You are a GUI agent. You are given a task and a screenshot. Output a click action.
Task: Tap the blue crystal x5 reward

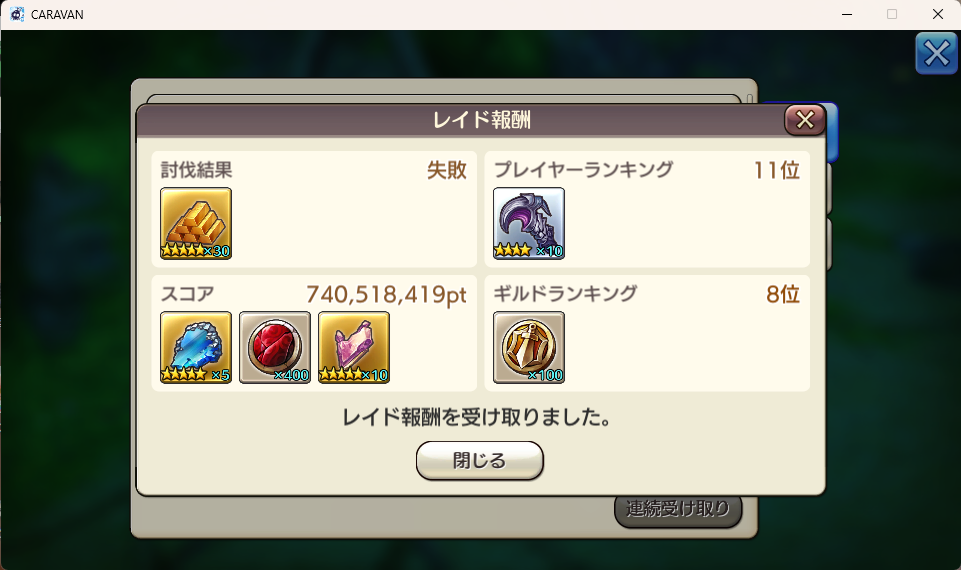tap(196, 348)
